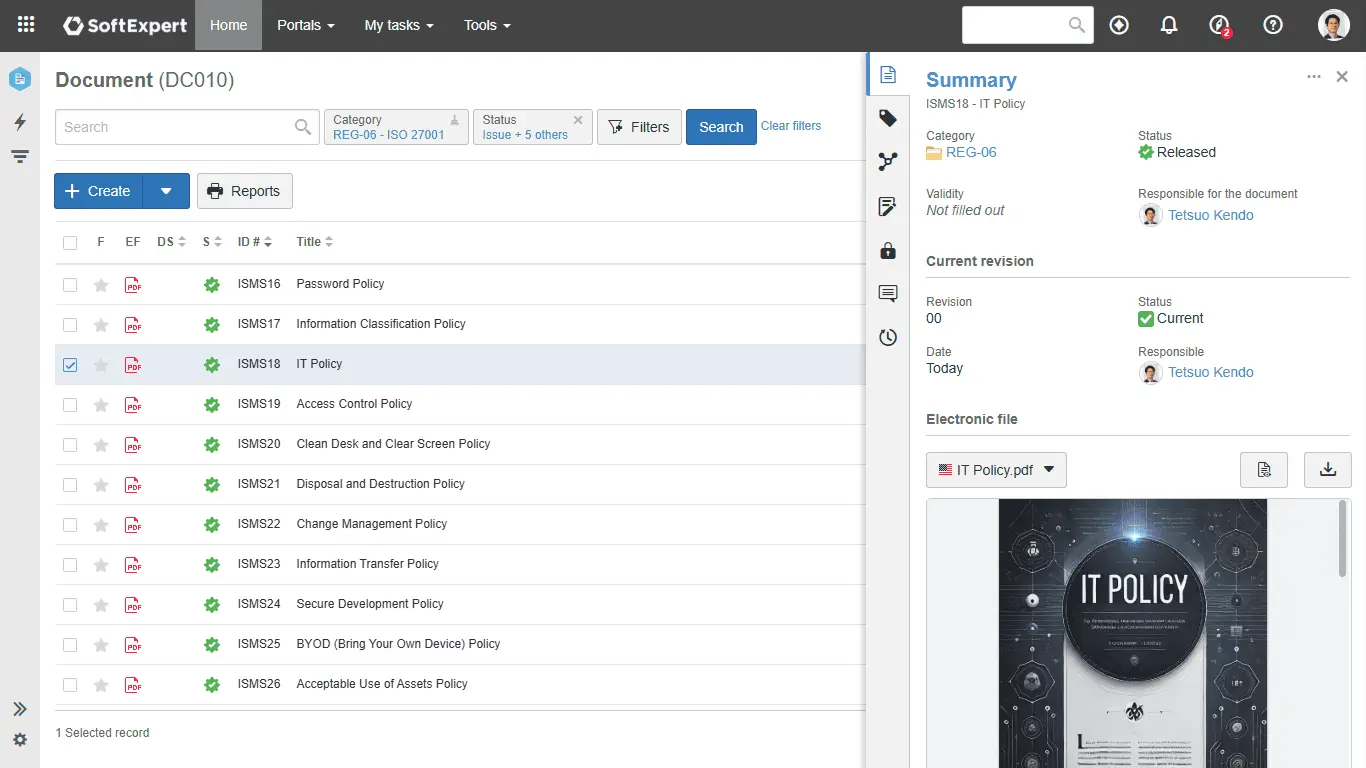1366x768 pixels.
Task: Open the structure/relations icon in Summary panel
Action: pos(888,162)
